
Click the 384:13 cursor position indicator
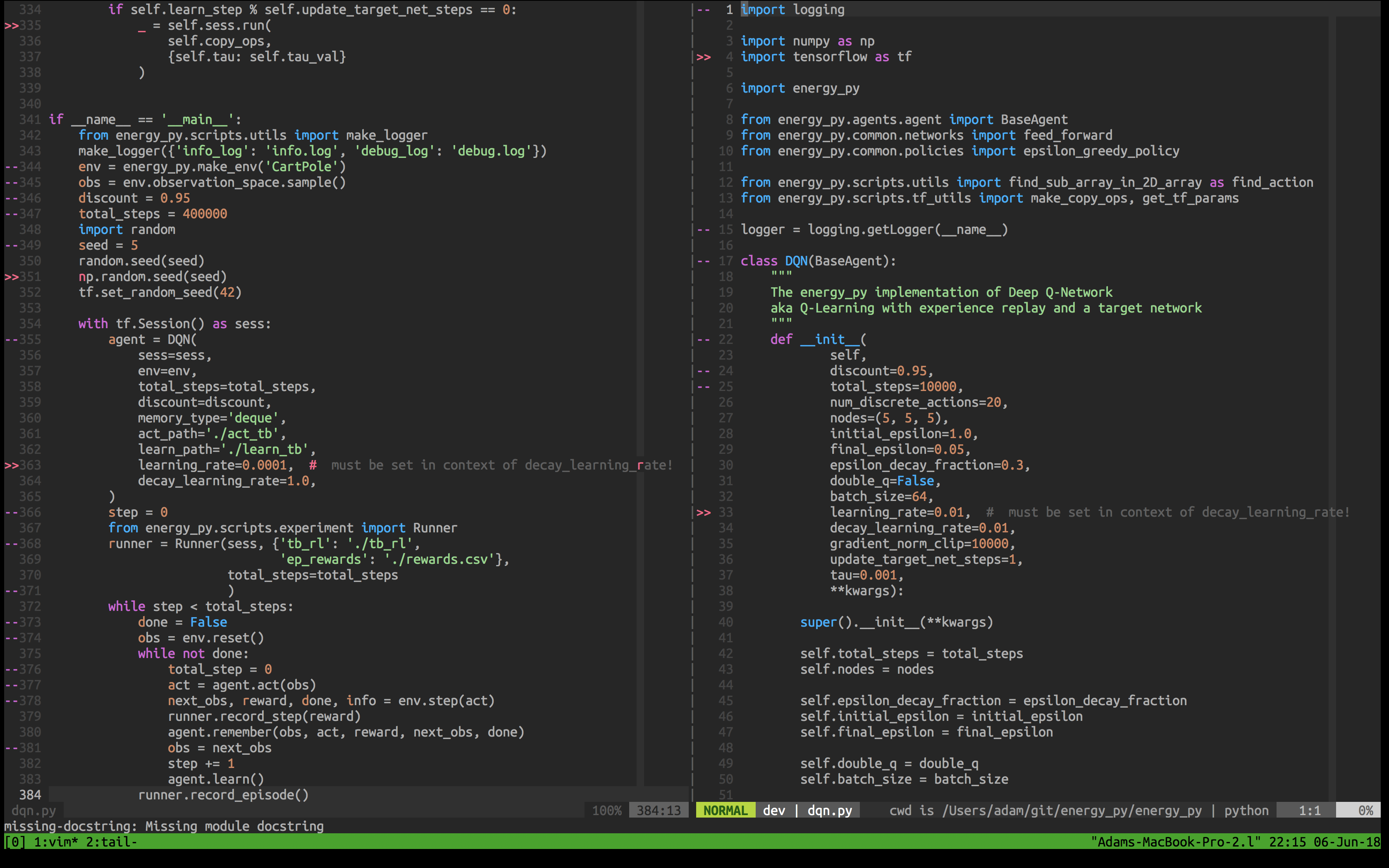(x=659, y=811)
